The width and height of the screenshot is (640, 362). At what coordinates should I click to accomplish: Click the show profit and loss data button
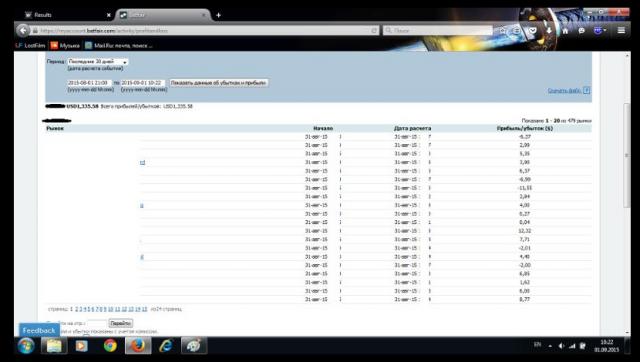coord(219,82)
